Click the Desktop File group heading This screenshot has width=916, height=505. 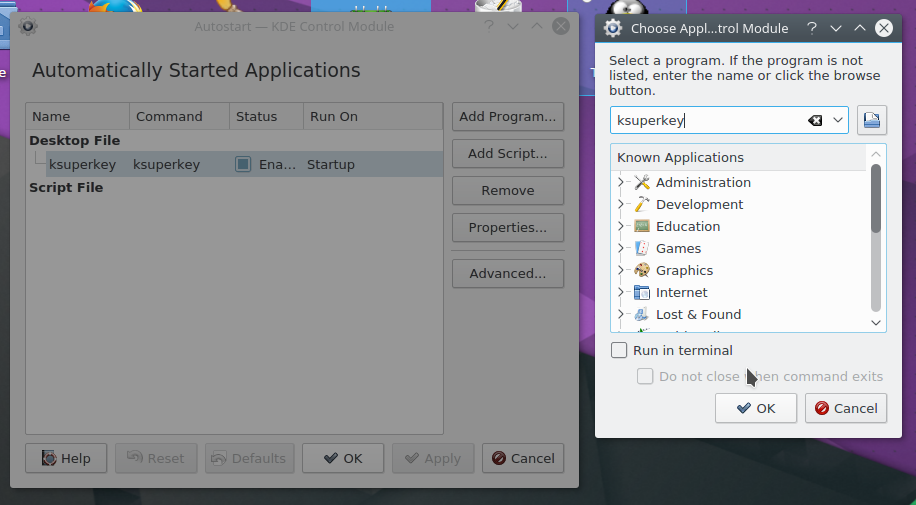[75, 141]
